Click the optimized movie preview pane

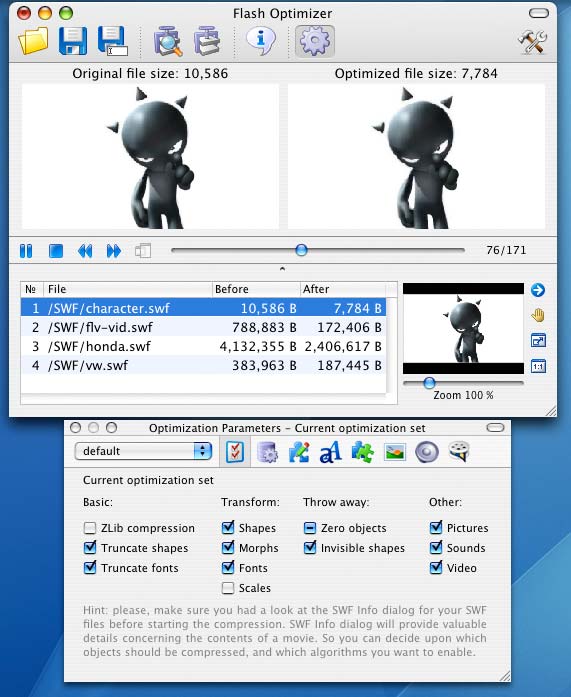pyautogui.click(x=416, y=156)
